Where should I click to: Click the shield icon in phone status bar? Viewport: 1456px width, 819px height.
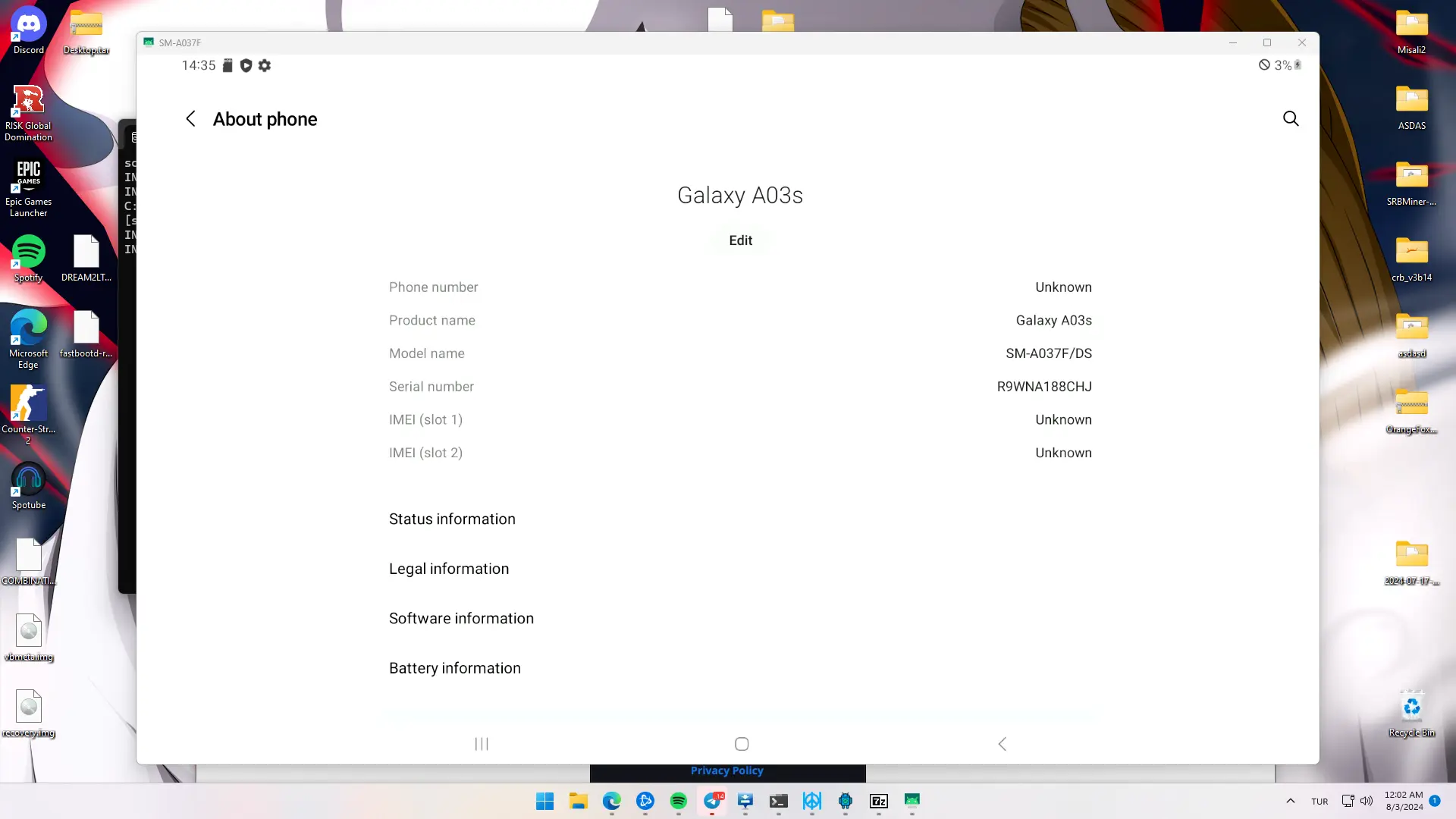[246, 65]
